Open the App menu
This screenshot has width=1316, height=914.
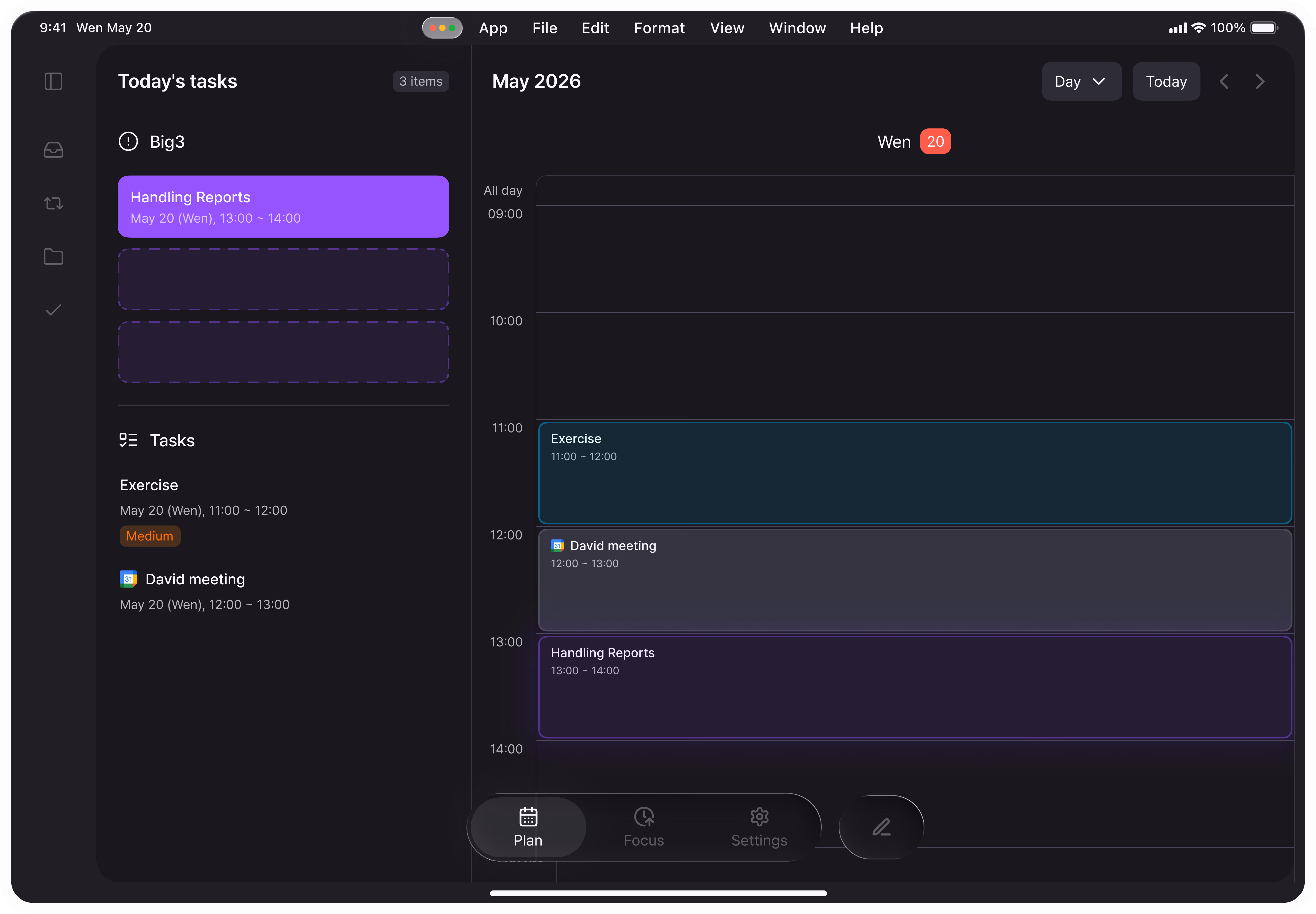tap(493, 28)
